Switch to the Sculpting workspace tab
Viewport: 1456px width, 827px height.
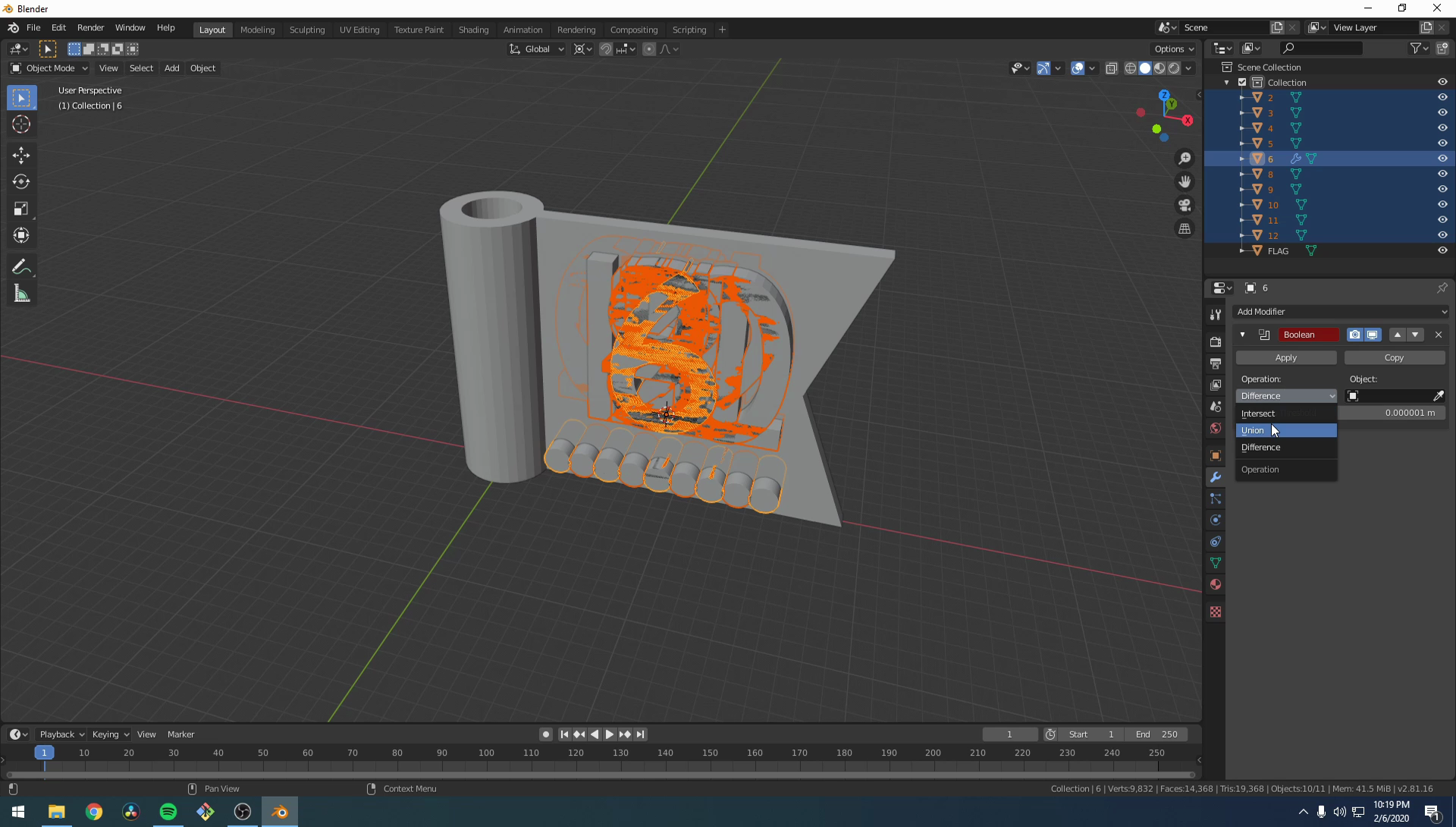pos(307,30)
